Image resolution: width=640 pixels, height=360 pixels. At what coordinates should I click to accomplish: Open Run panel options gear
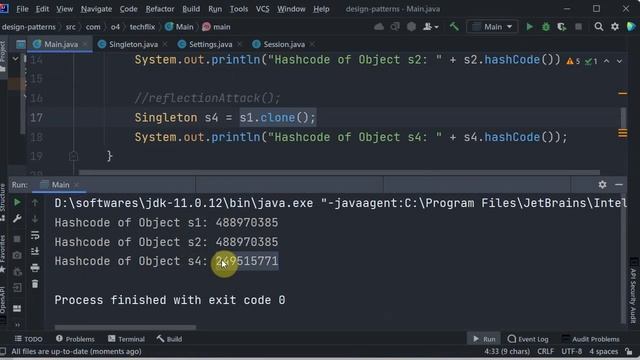(x=602, y=184)
